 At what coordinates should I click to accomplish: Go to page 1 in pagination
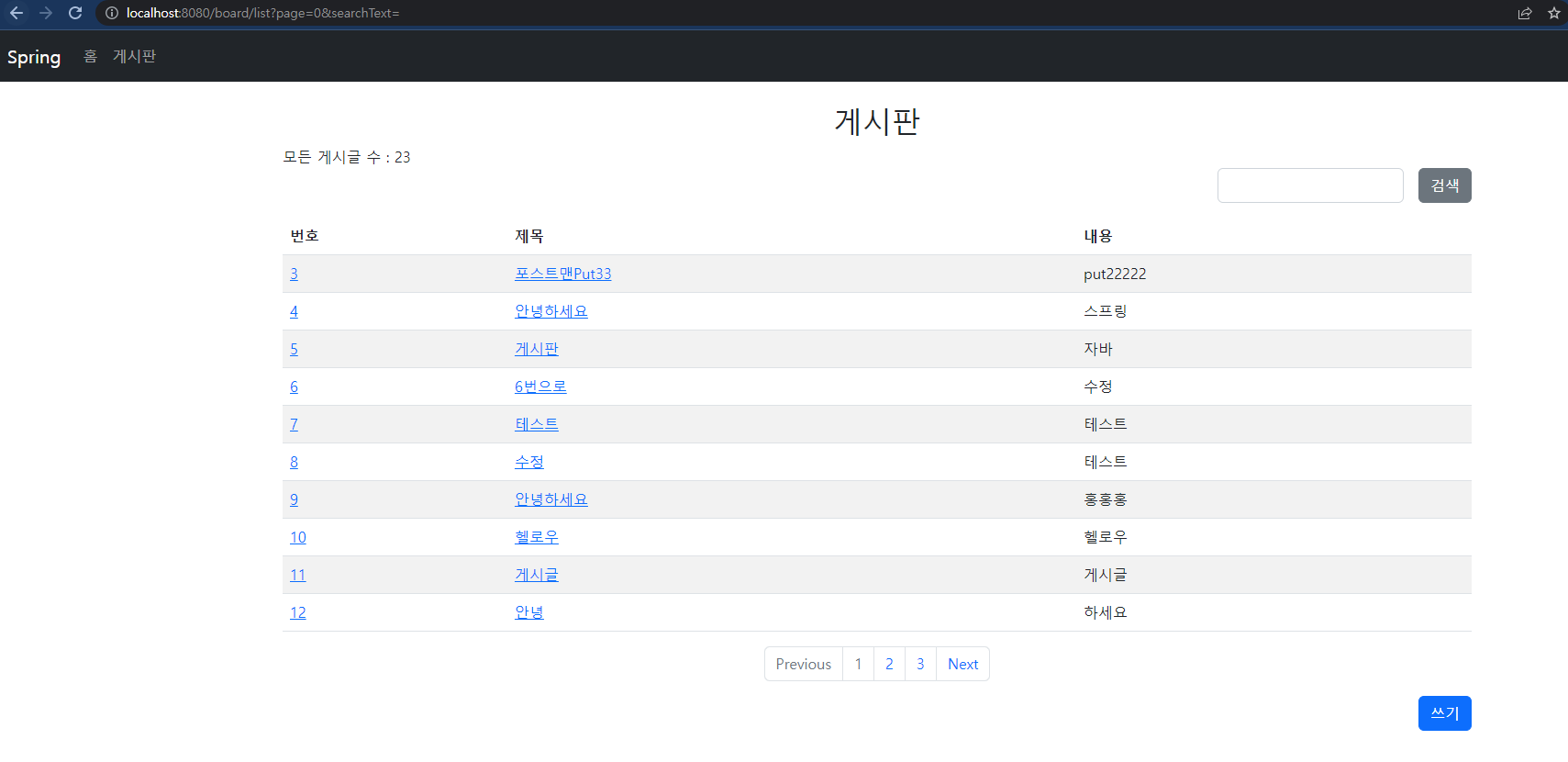coord(858,664)
